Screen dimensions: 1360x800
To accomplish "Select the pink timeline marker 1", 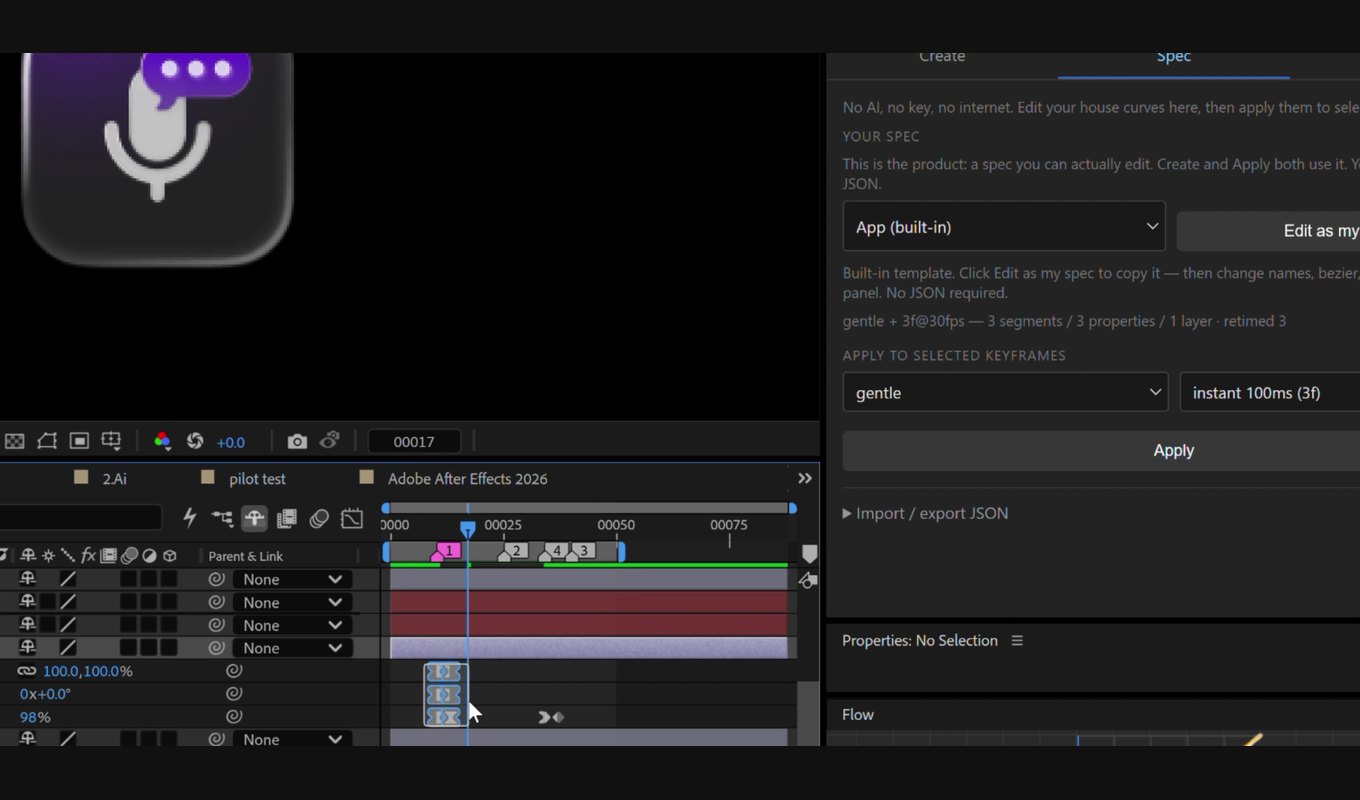I will 445,551.
